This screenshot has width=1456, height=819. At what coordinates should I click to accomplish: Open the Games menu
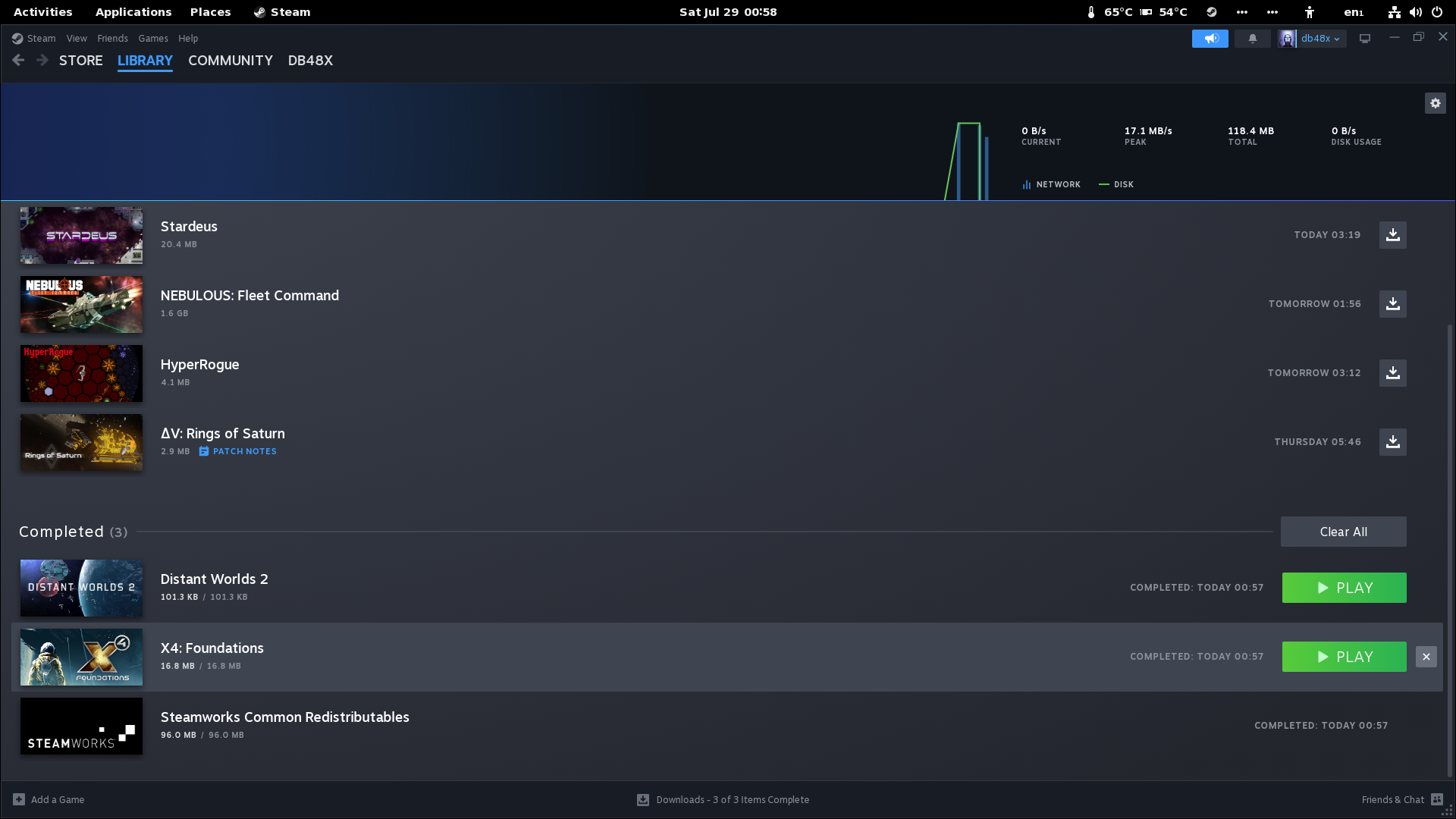tap(153, 39)
